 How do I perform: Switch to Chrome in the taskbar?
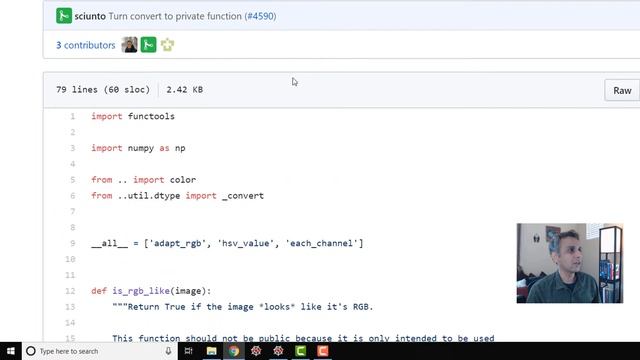coord(234,351)
